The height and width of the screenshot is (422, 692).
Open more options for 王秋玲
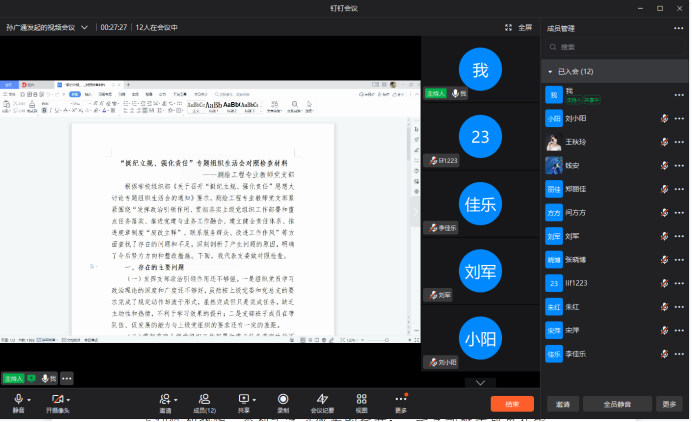pos(679,142)
